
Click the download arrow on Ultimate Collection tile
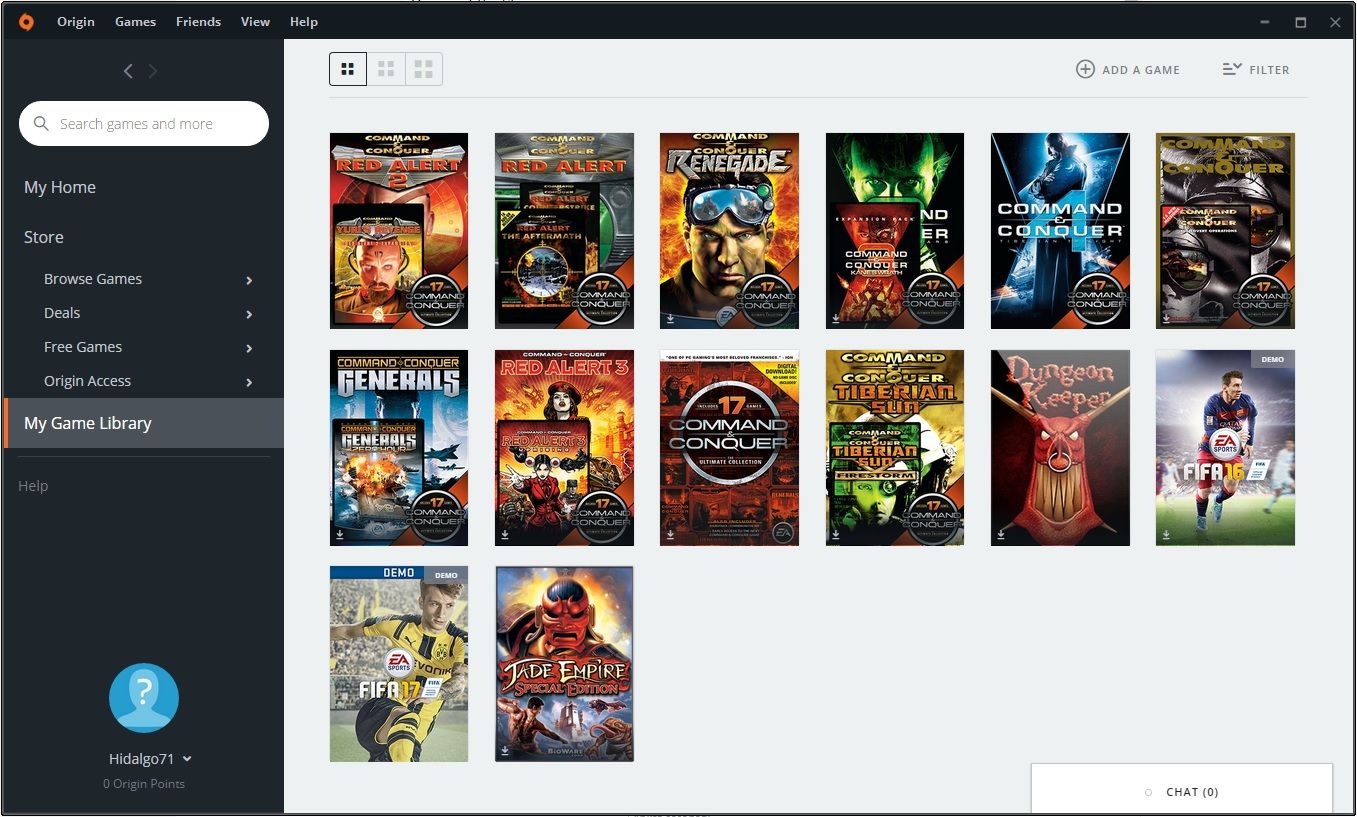coord(670,536)
